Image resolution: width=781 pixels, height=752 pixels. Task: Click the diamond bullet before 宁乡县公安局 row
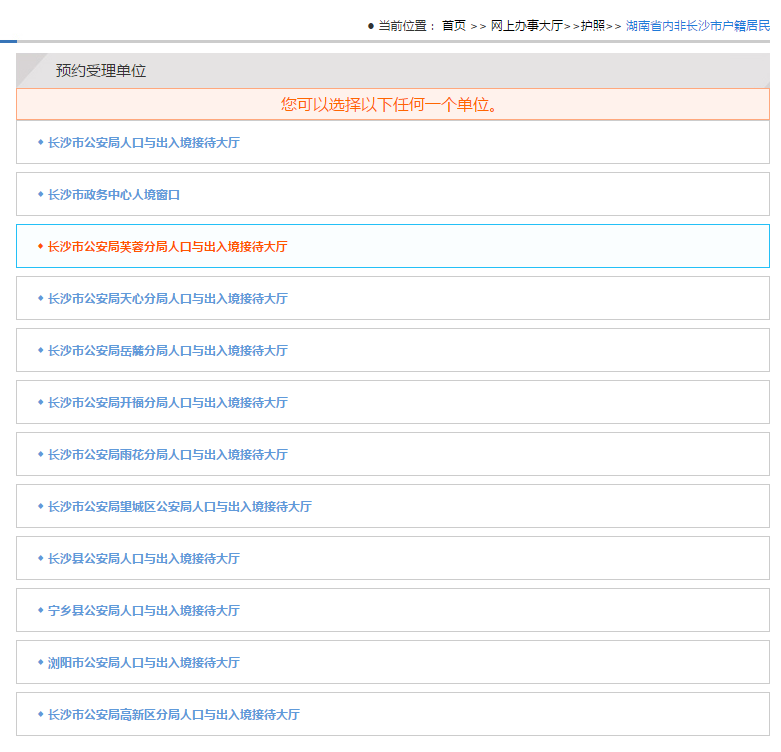40,610
